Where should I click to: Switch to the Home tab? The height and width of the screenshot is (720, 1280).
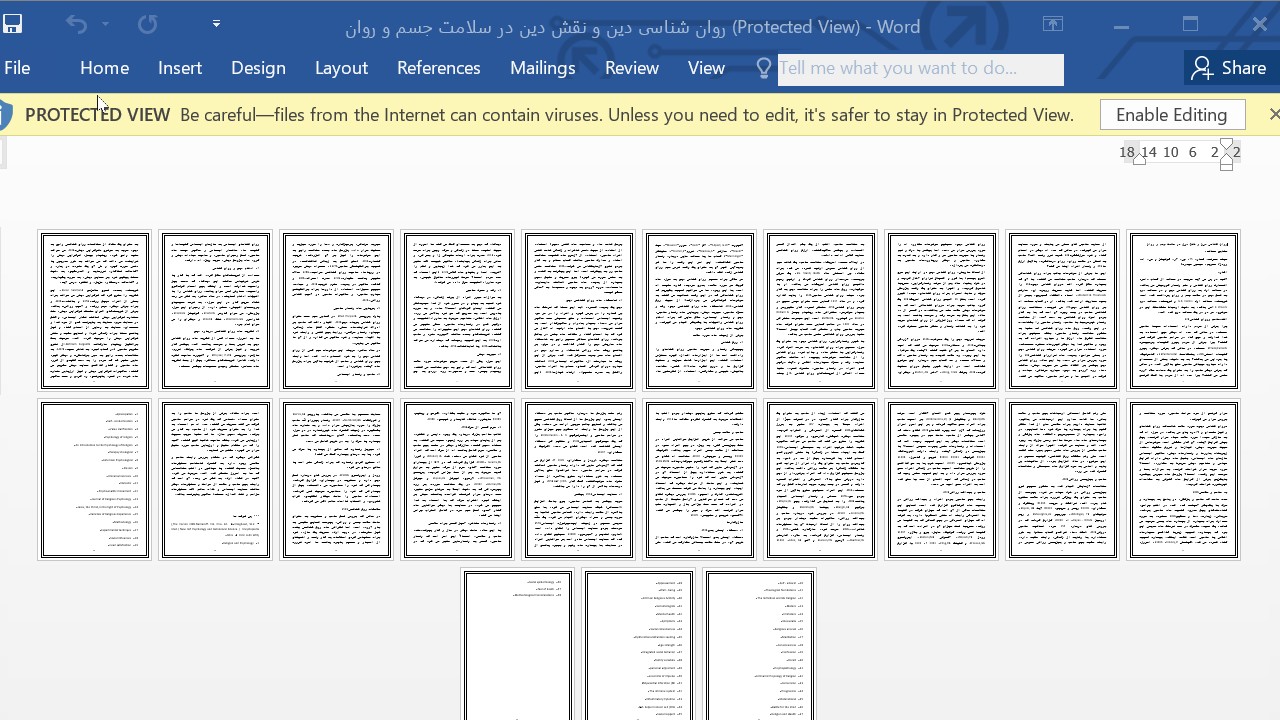(x=104, y=68)
